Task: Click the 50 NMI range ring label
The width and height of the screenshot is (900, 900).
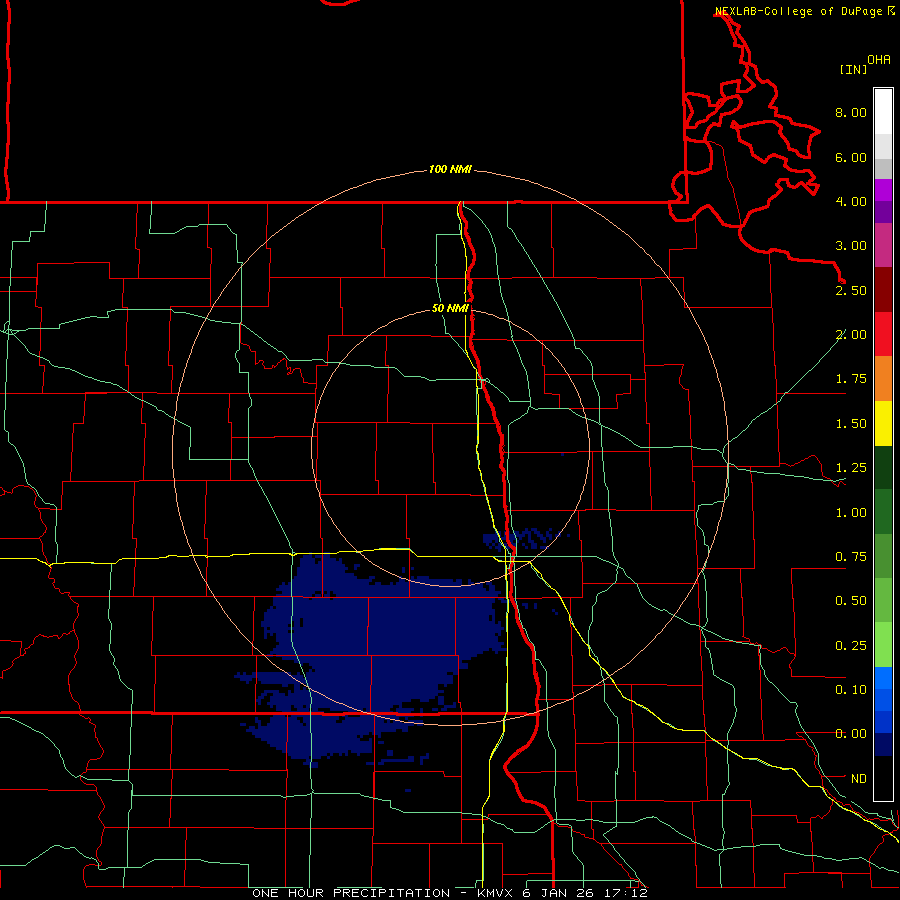Action: (450, 309)
